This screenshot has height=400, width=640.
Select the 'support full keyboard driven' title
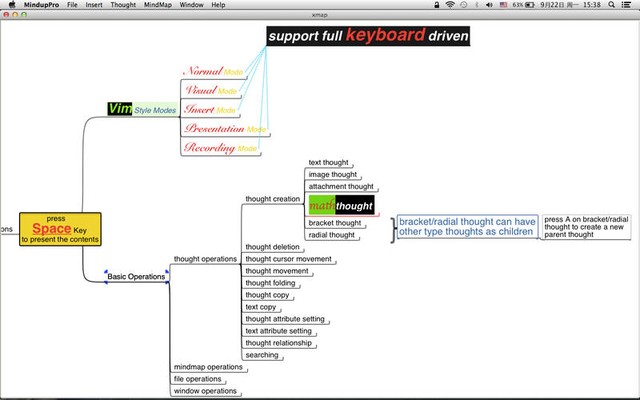(367, 36)
